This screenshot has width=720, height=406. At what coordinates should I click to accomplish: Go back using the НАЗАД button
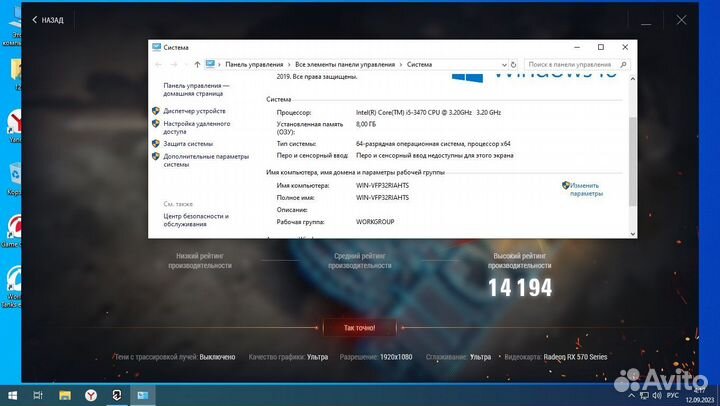pos(48,20)
